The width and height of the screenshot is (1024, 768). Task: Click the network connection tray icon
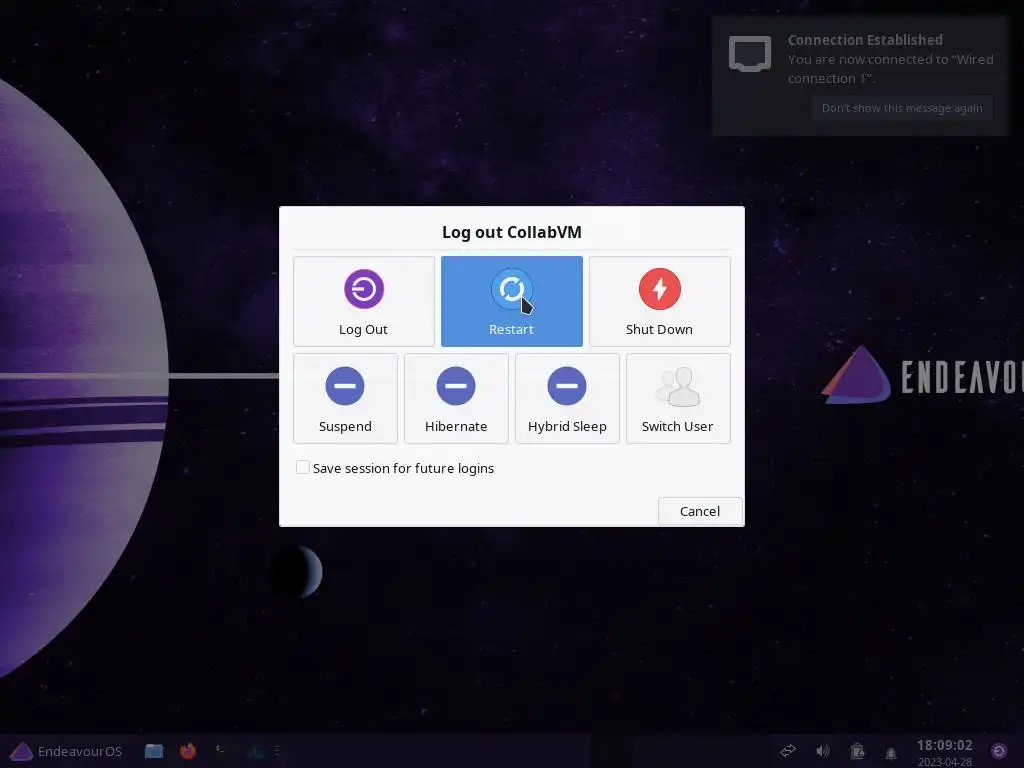[x=788, y=751]
